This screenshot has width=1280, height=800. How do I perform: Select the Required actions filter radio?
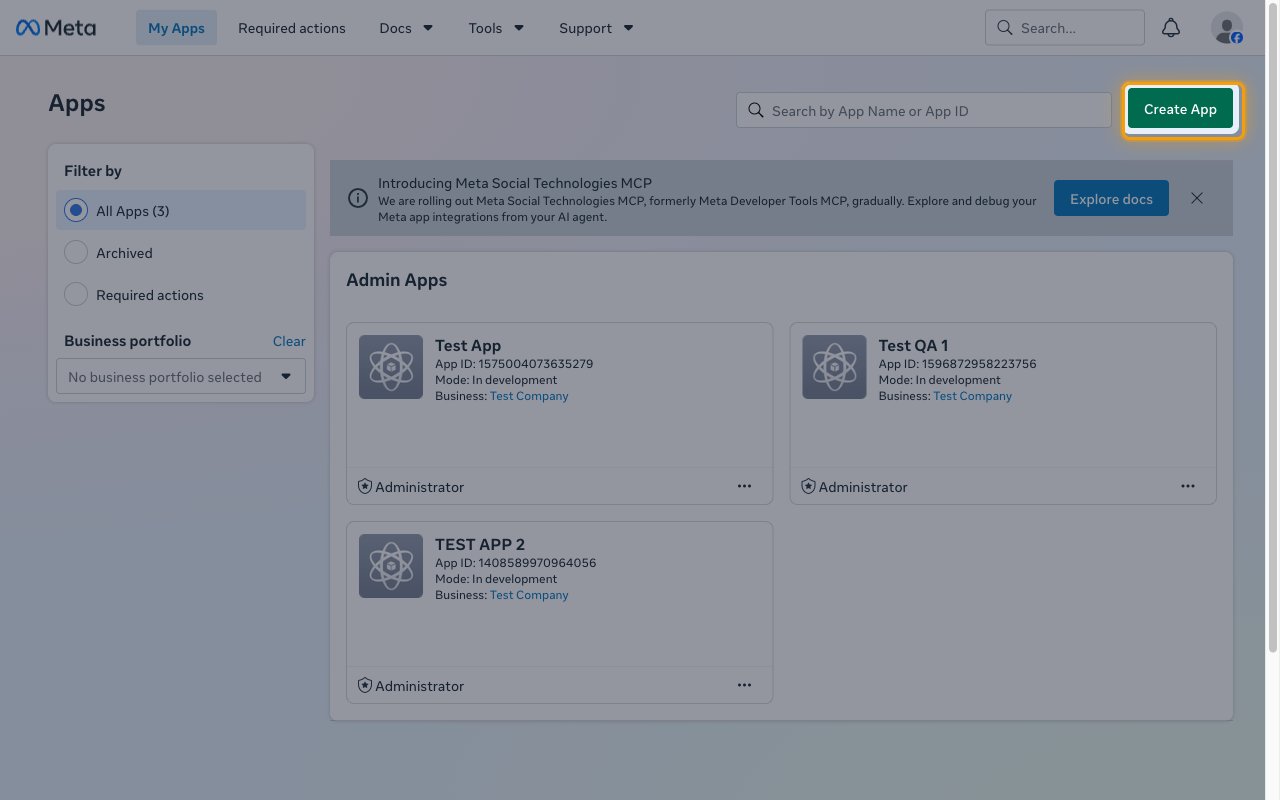[x=76, y=295]
